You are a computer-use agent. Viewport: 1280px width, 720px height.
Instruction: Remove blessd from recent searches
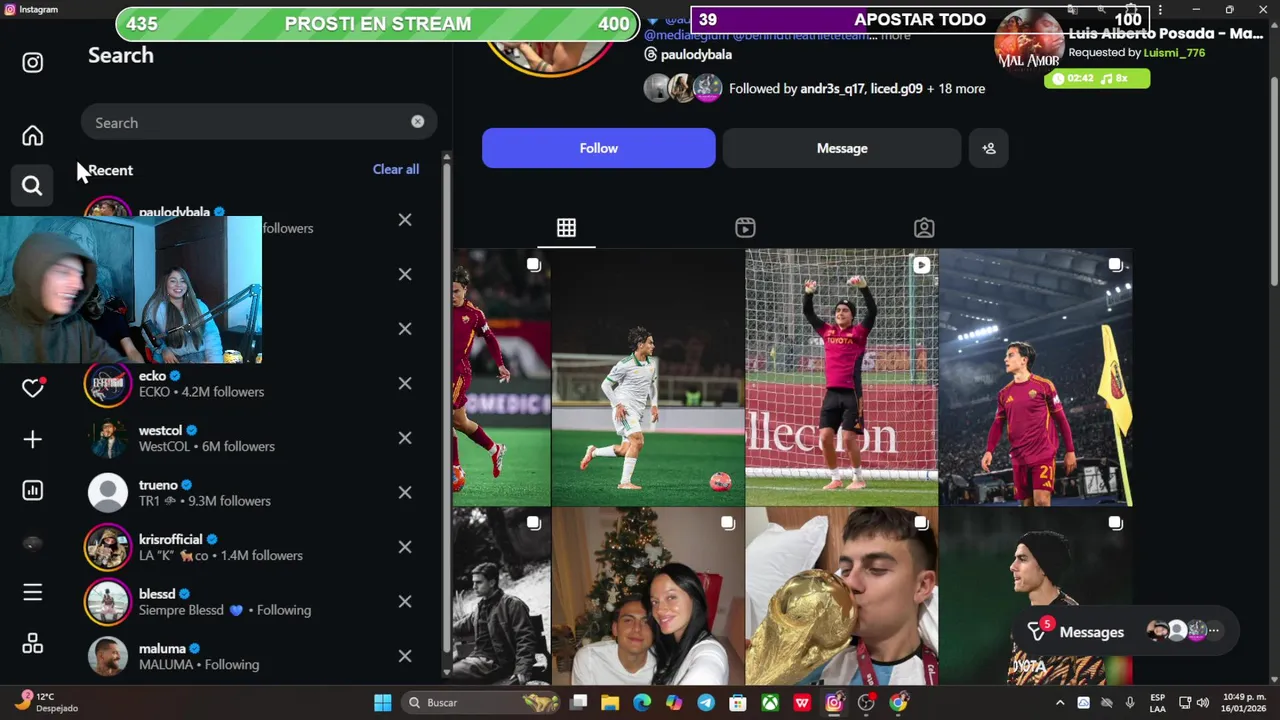pyautogui.click(x=405, y=601)
